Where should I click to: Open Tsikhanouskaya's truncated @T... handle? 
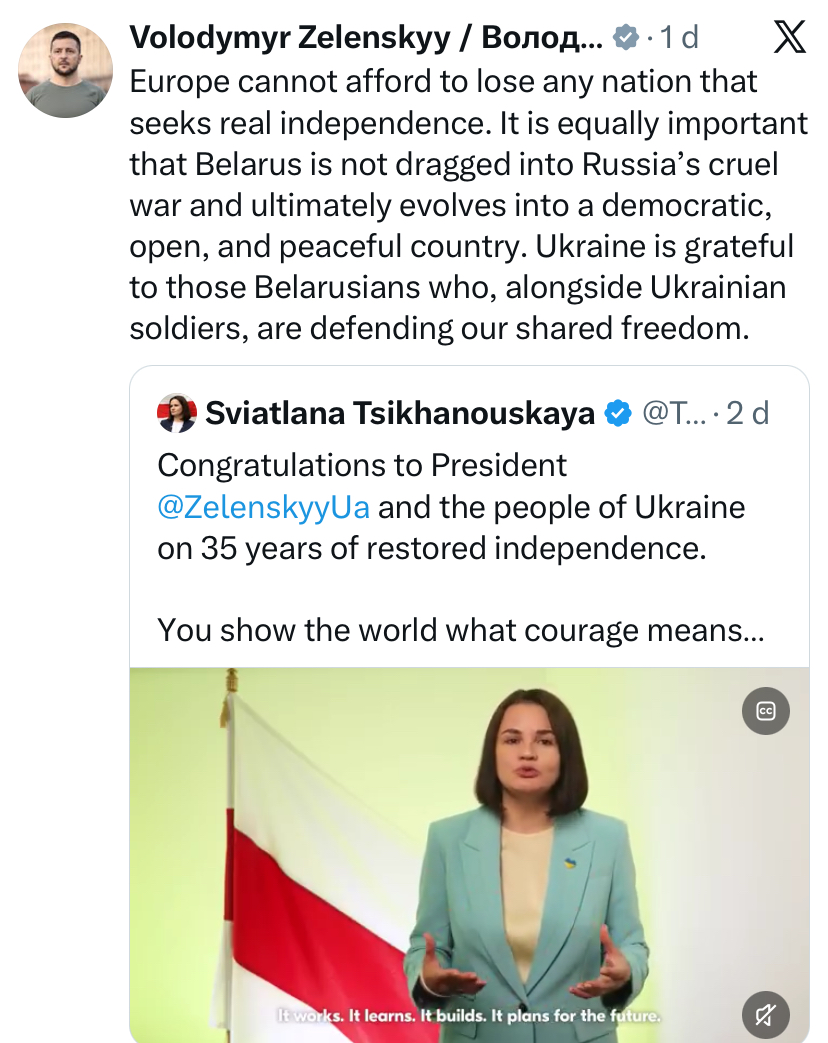point(674,413)
